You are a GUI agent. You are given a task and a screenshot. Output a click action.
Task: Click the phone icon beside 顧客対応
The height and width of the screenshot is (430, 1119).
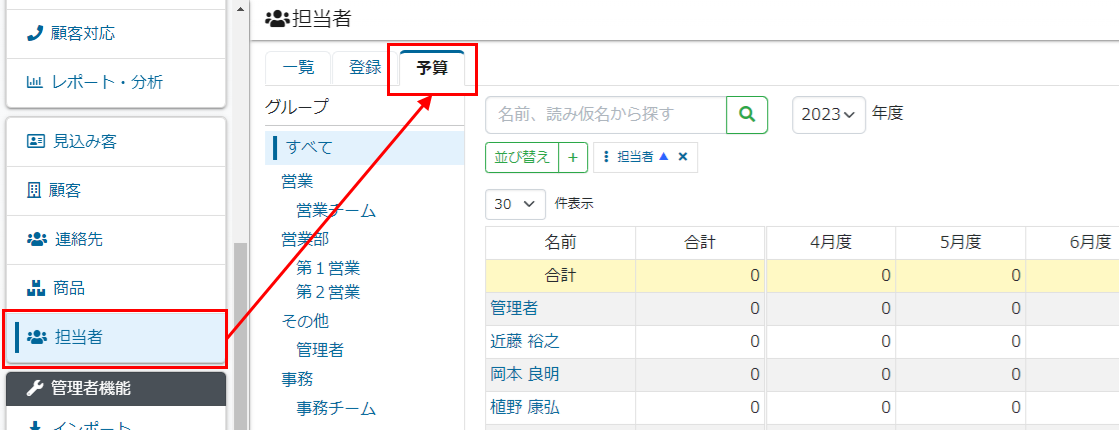coord(34,34)
